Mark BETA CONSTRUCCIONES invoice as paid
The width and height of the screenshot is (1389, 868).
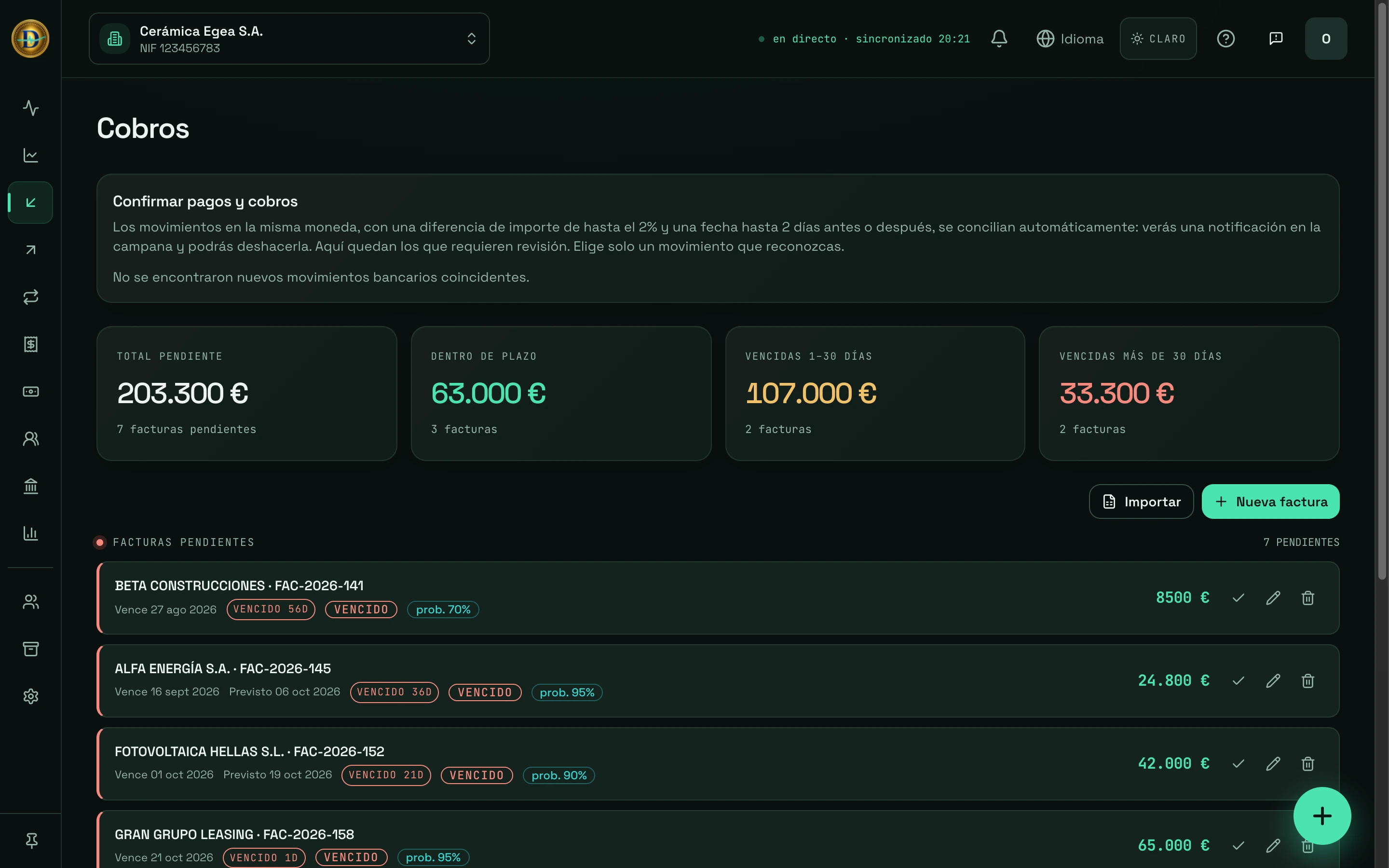click(x=1238, y=597)
